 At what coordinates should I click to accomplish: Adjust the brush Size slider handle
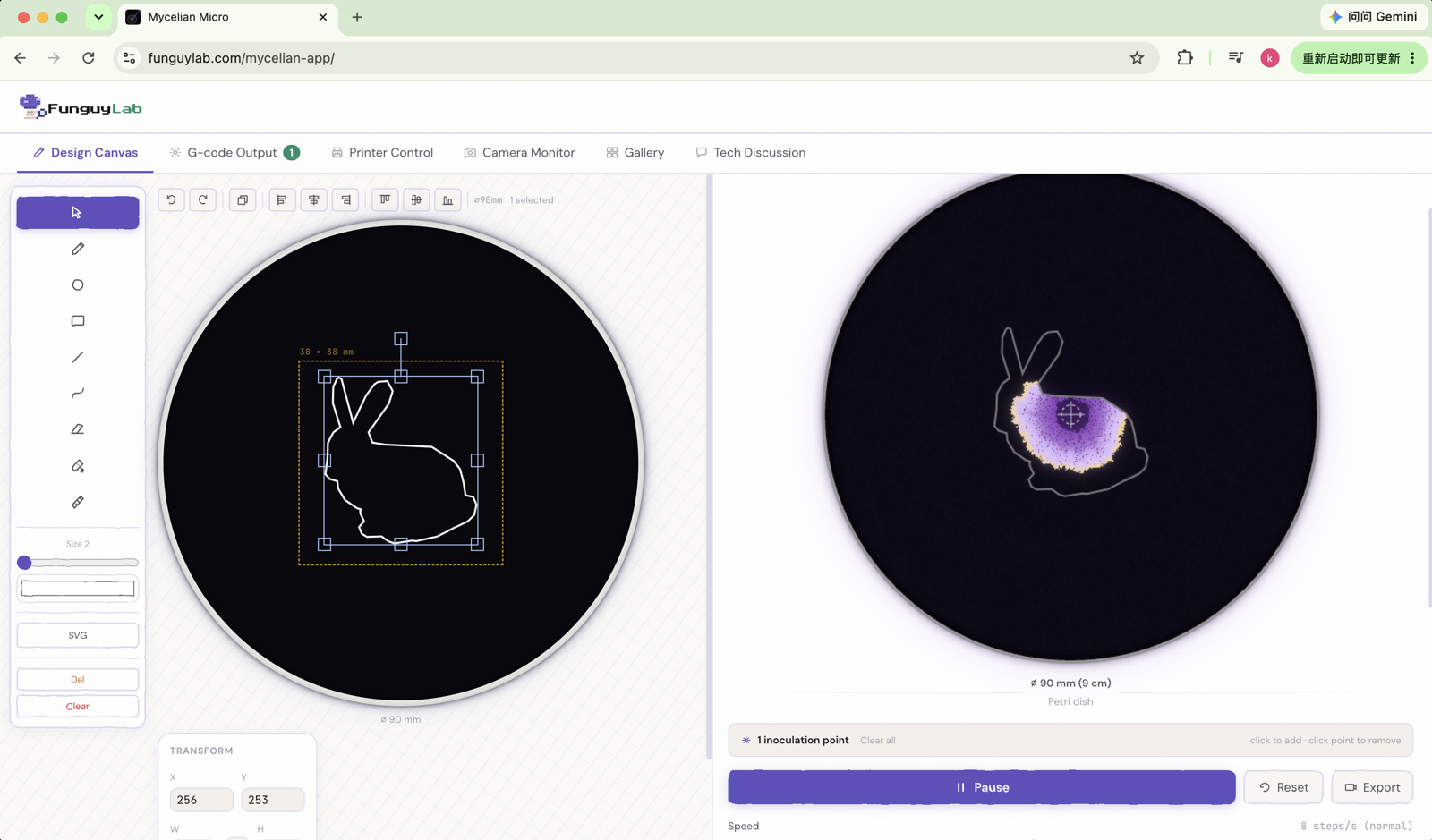click(25, 563)
